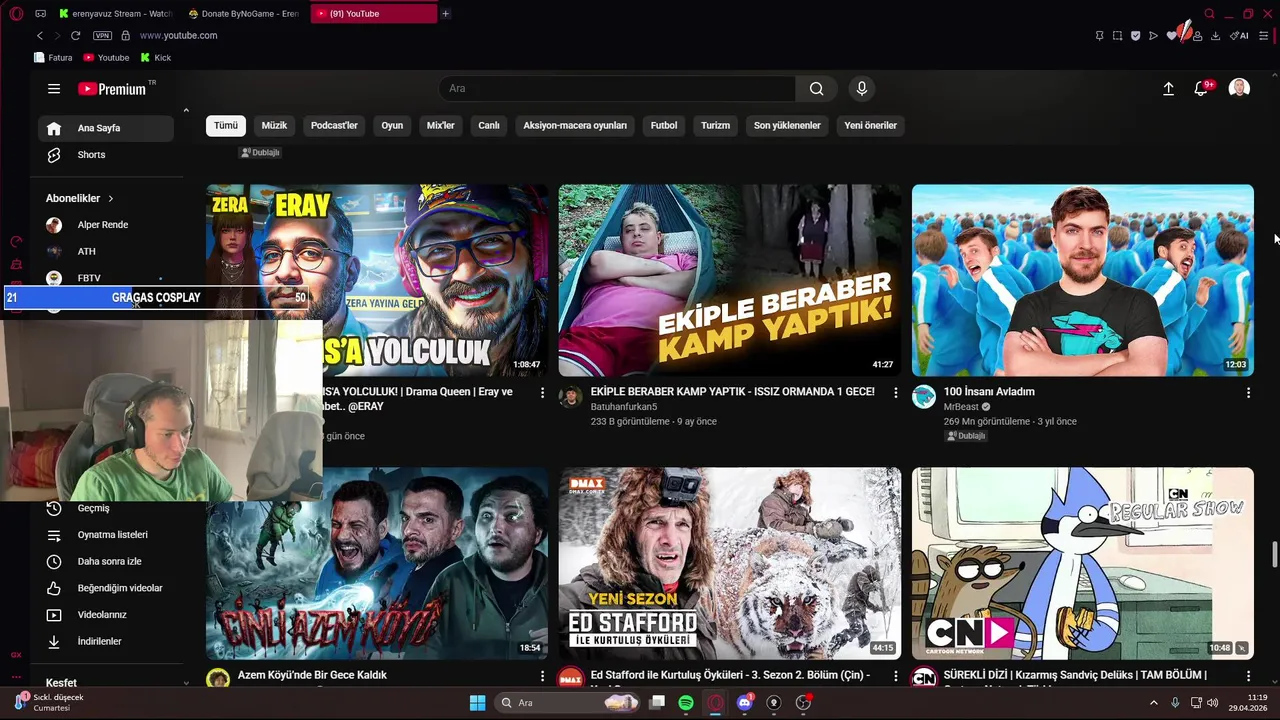
Task: Open browser downloads icon
Action: pyautogui.click(x=1215, y=35)
